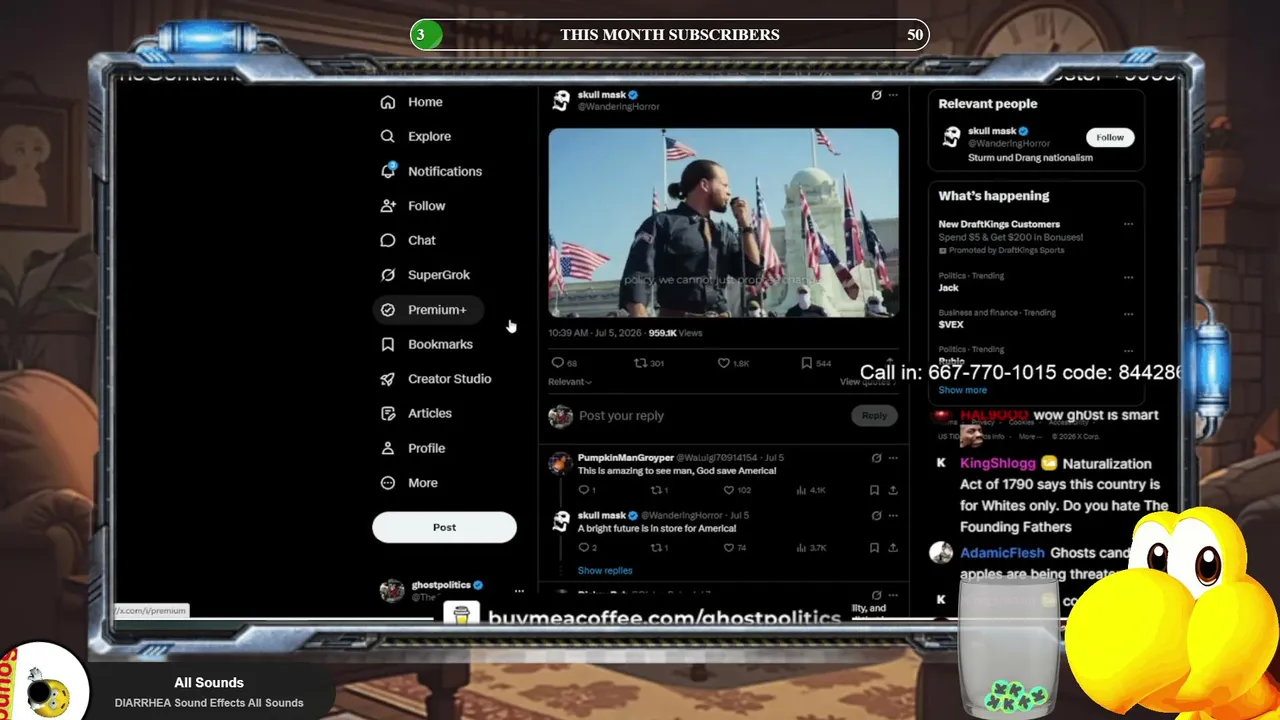Share PumpkinManGroyper's comment
The image size is (1280, 720).
click(893, 490)
